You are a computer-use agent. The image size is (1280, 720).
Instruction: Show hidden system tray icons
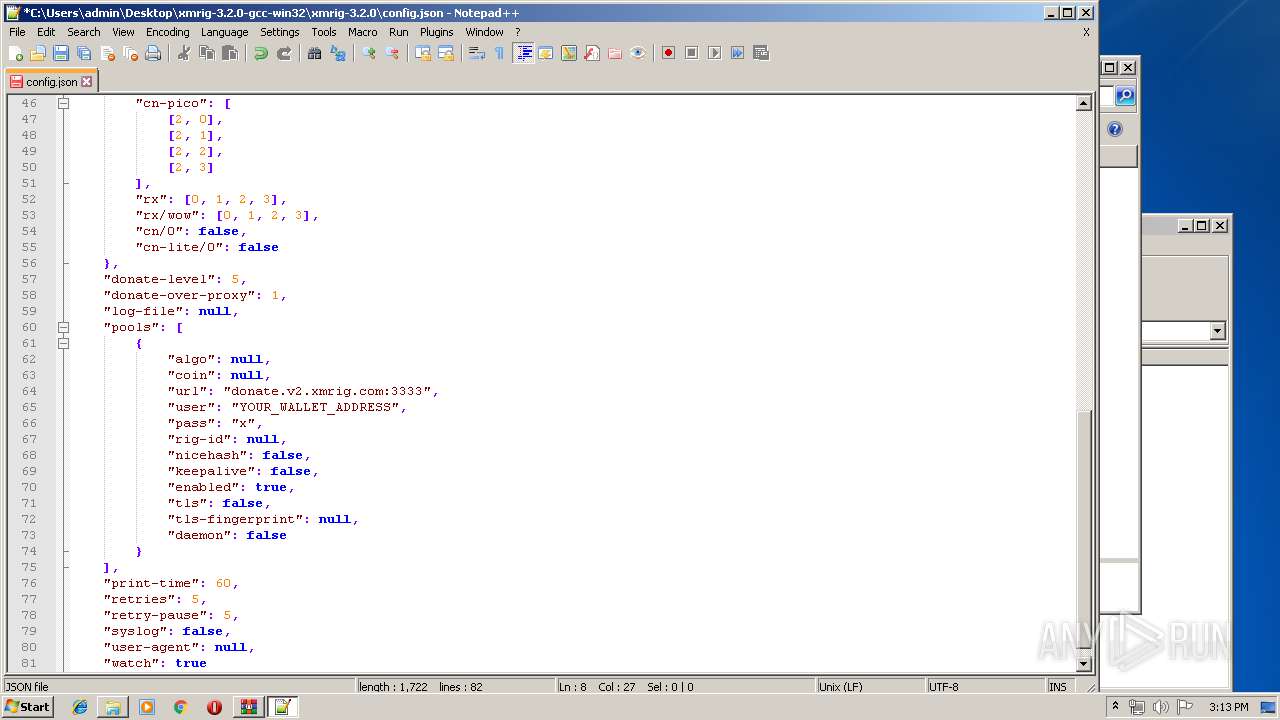[1116, 707]
